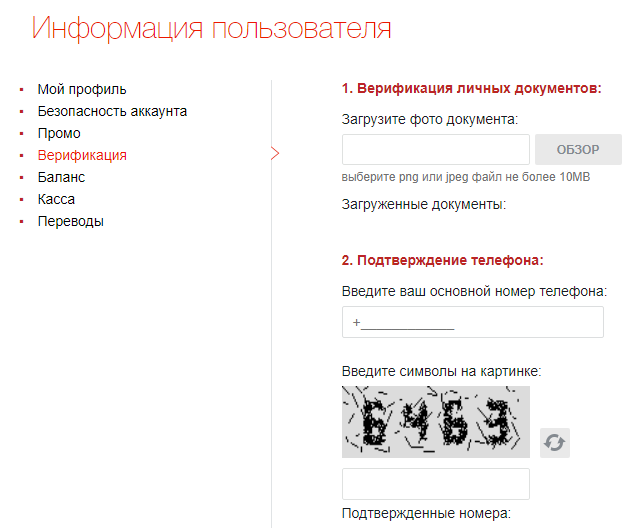Click the Подтверждение телефона heading
Screen dimensions: 637x528
442,260
